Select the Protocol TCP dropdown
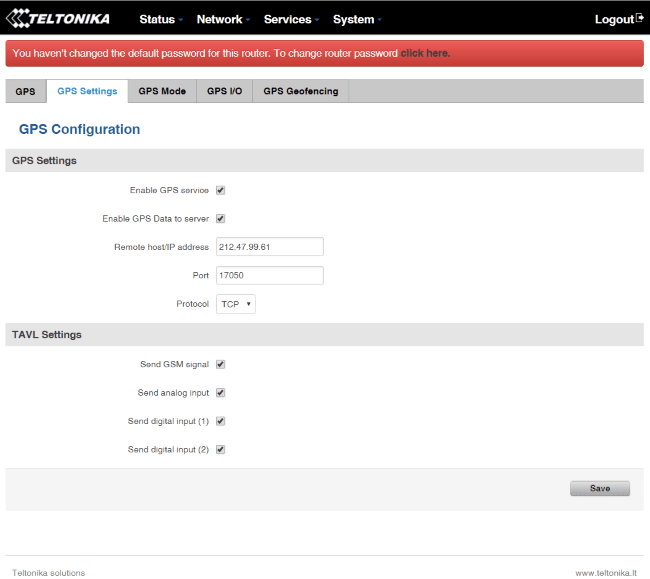The image size is (650, 579). coord(235,304)
